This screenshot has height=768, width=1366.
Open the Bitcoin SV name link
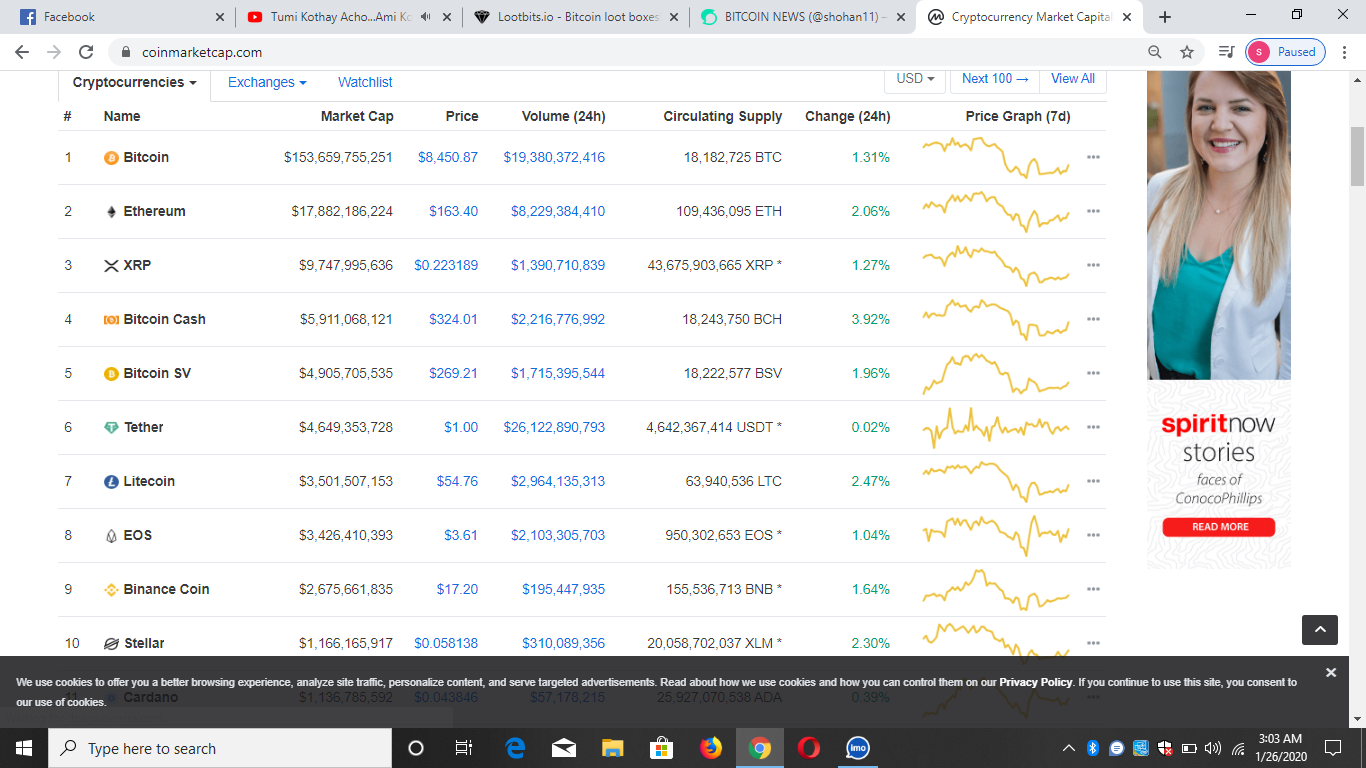tap(157, 374)
